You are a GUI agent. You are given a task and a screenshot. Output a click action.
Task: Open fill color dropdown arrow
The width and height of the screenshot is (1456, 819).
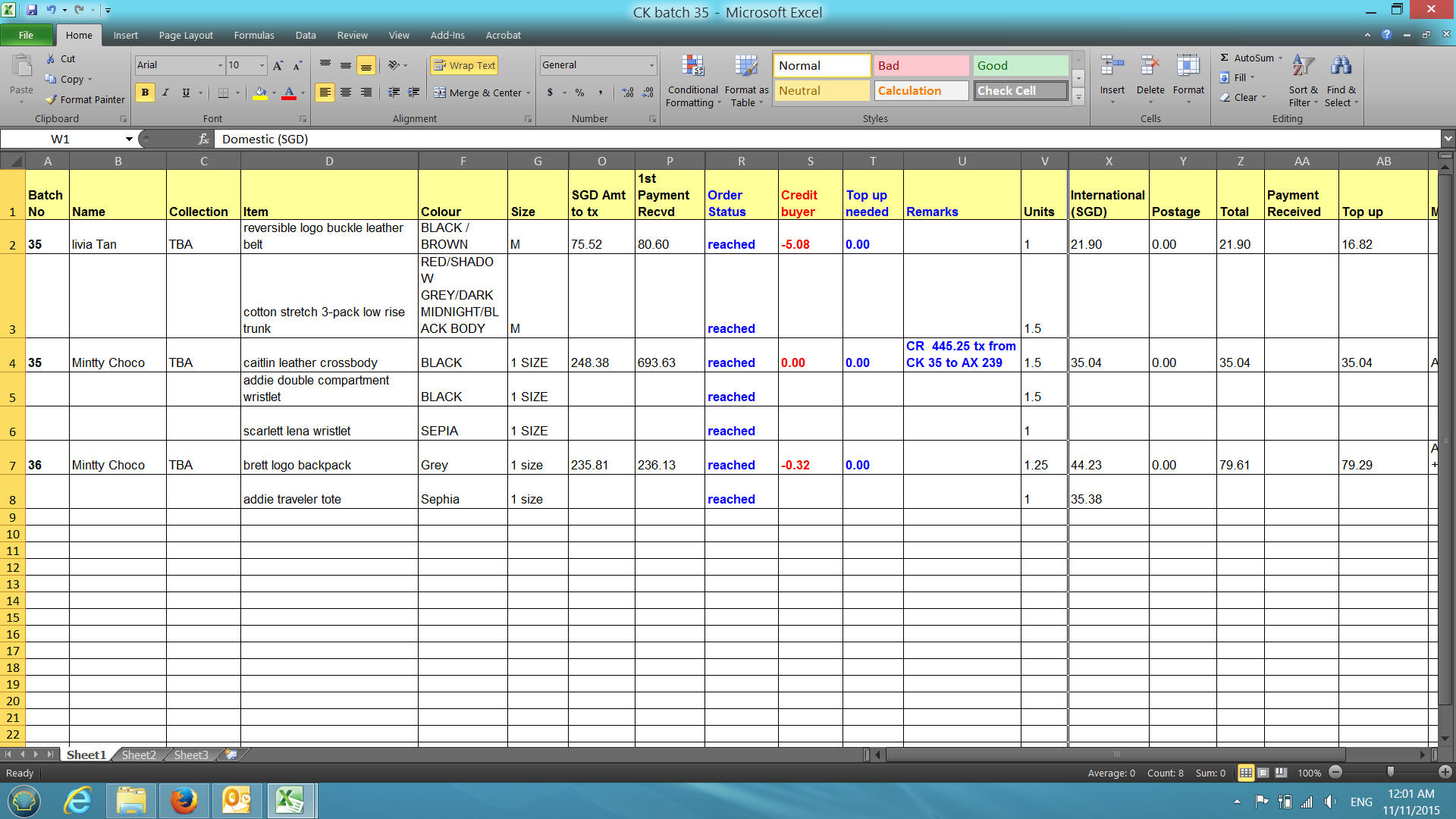(x=274, y=93)
